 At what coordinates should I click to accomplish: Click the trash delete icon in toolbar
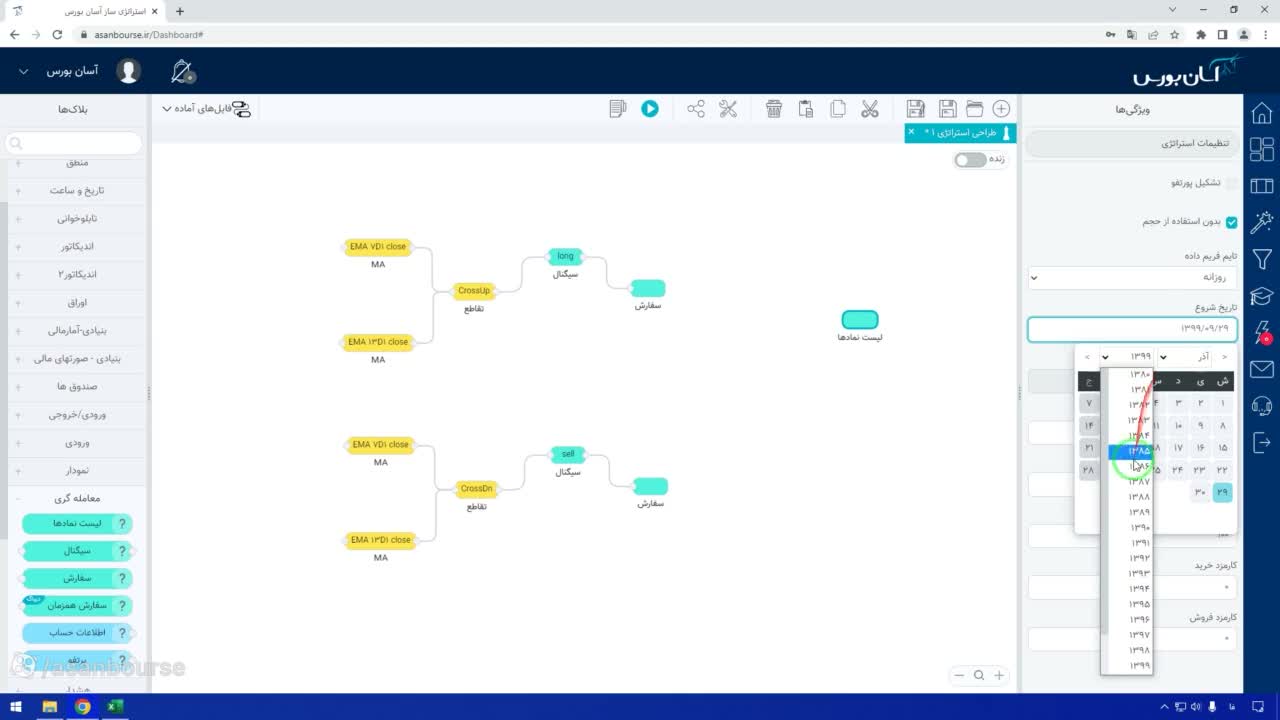click(x=774, y=109)
